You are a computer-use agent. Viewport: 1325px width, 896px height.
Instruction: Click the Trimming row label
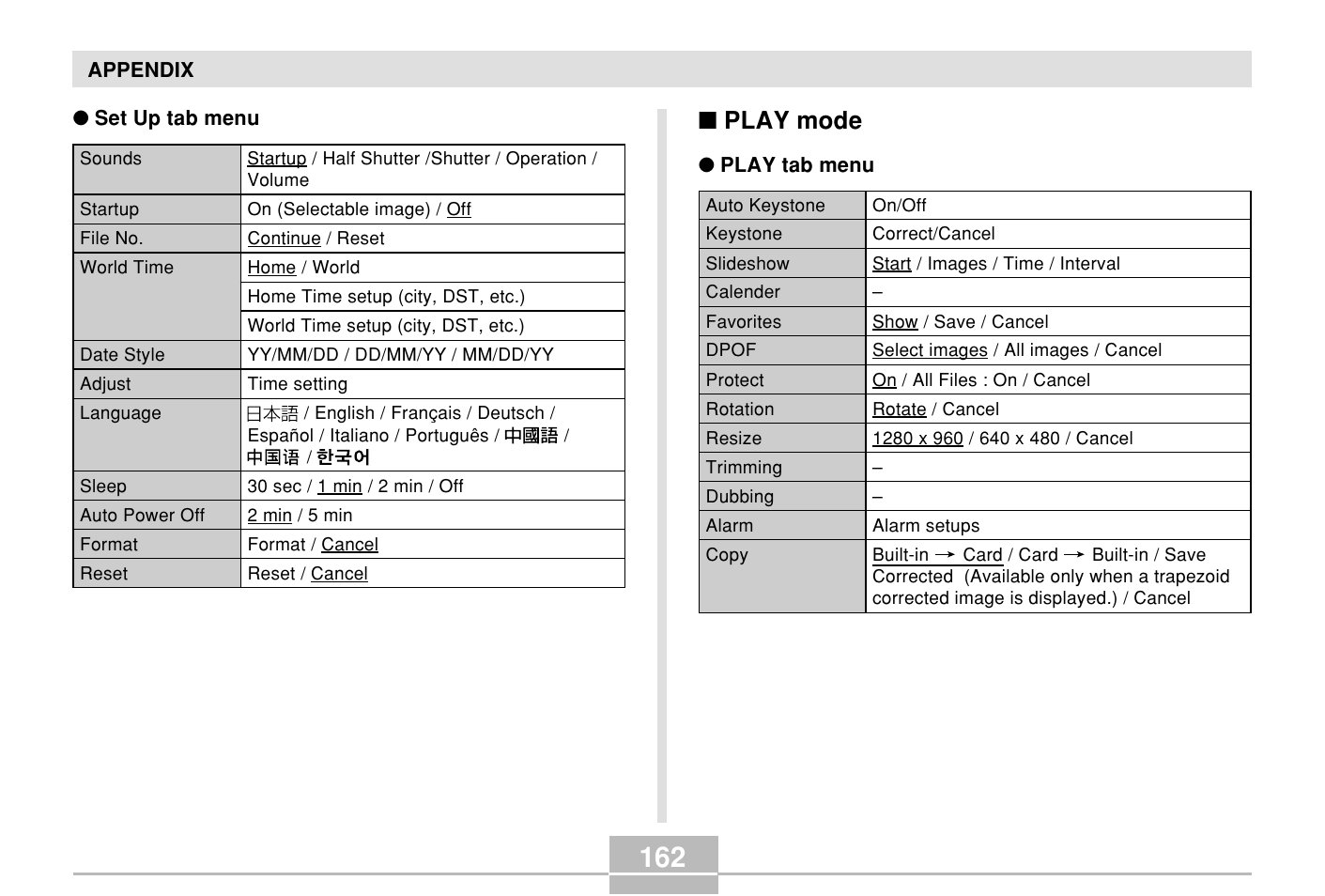point(744,468)
